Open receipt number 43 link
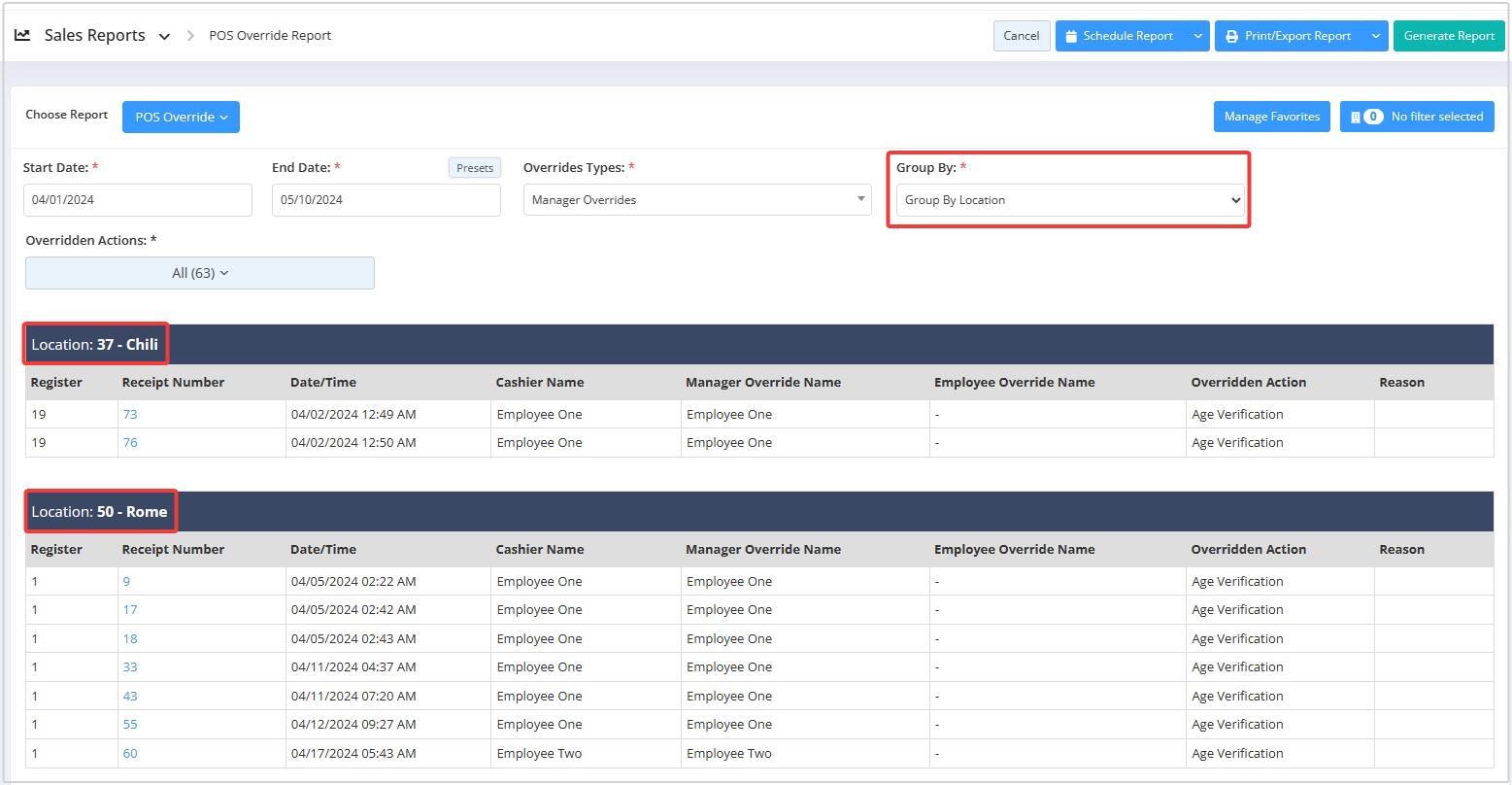Screen dimensions: 1512x785 [x=130, y=696]
